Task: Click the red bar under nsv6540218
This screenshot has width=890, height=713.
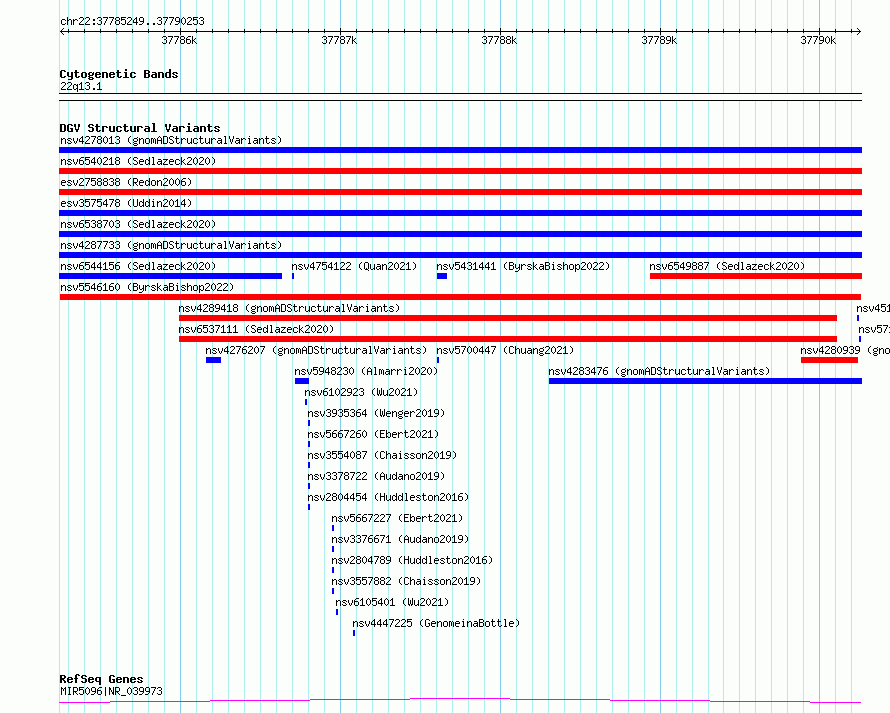Action: (x=460, y=171)
